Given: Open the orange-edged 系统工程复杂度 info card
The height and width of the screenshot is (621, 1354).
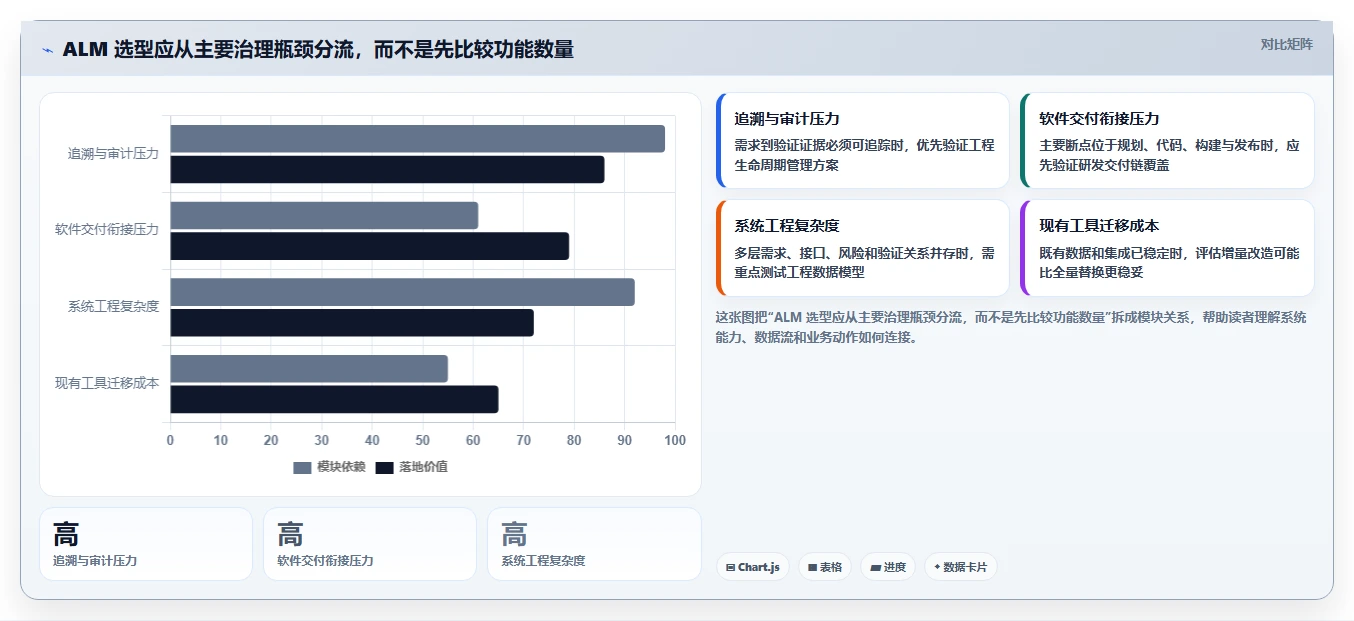Looking at the screenshot, I should pyautogui.click(x=863, y=248).
